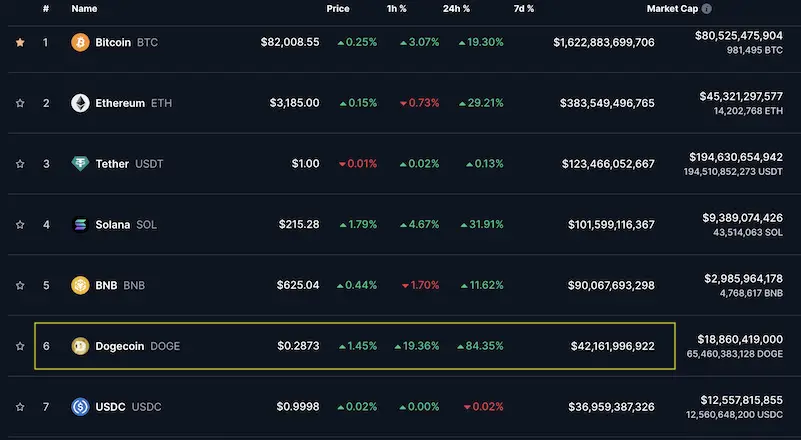Open the Tether coin page link

tap(112, 164)
